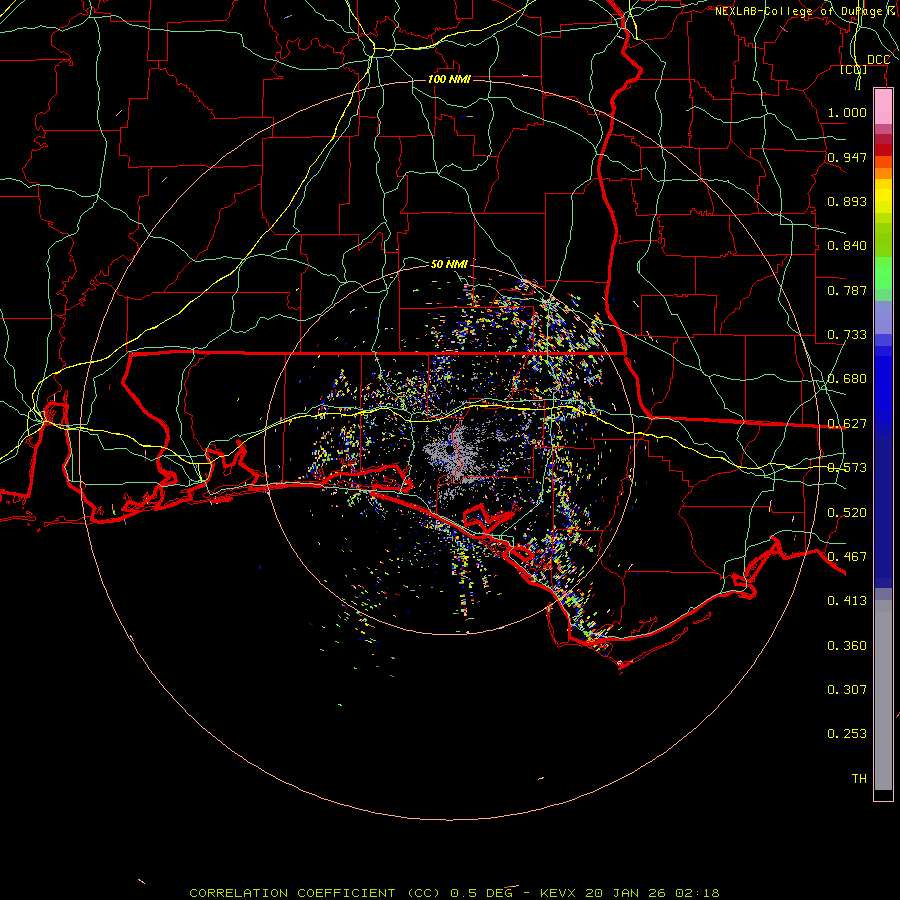Click the 0.360 color scale label
Viewport: 900px width, 900px height.
pos(847,645)
